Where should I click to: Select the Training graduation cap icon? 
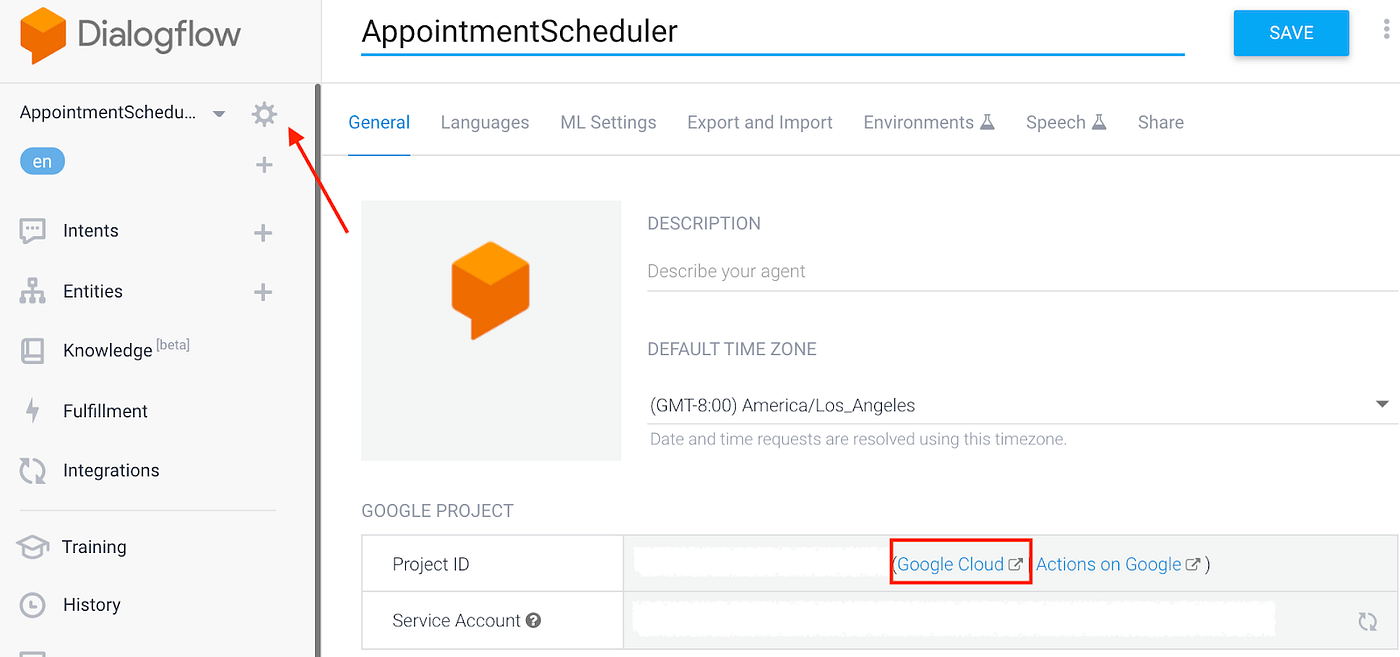pyautogui.click(x=33, y=547)
